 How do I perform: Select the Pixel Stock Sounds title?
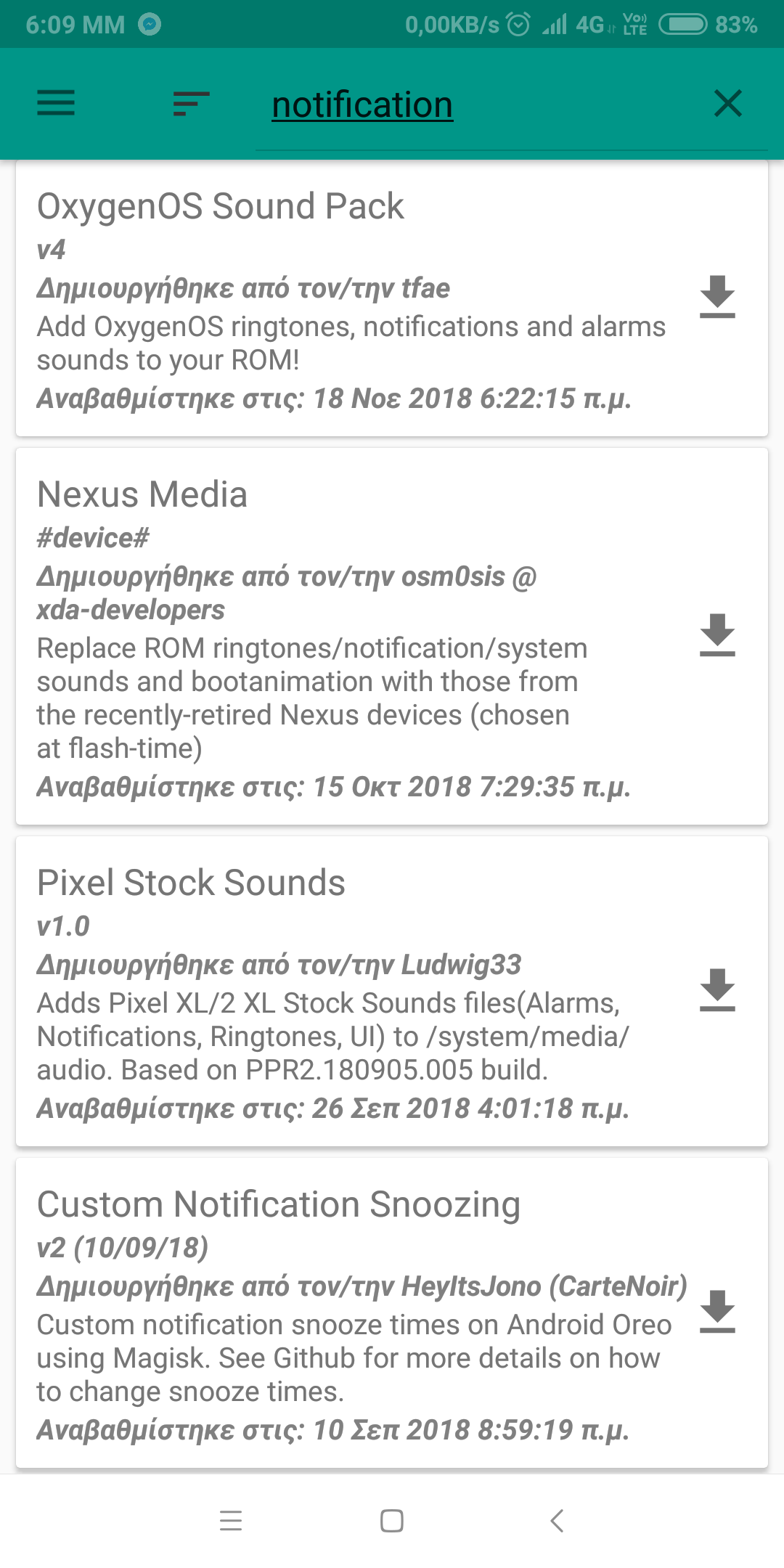pyautogui.click(x=191, y=883)
